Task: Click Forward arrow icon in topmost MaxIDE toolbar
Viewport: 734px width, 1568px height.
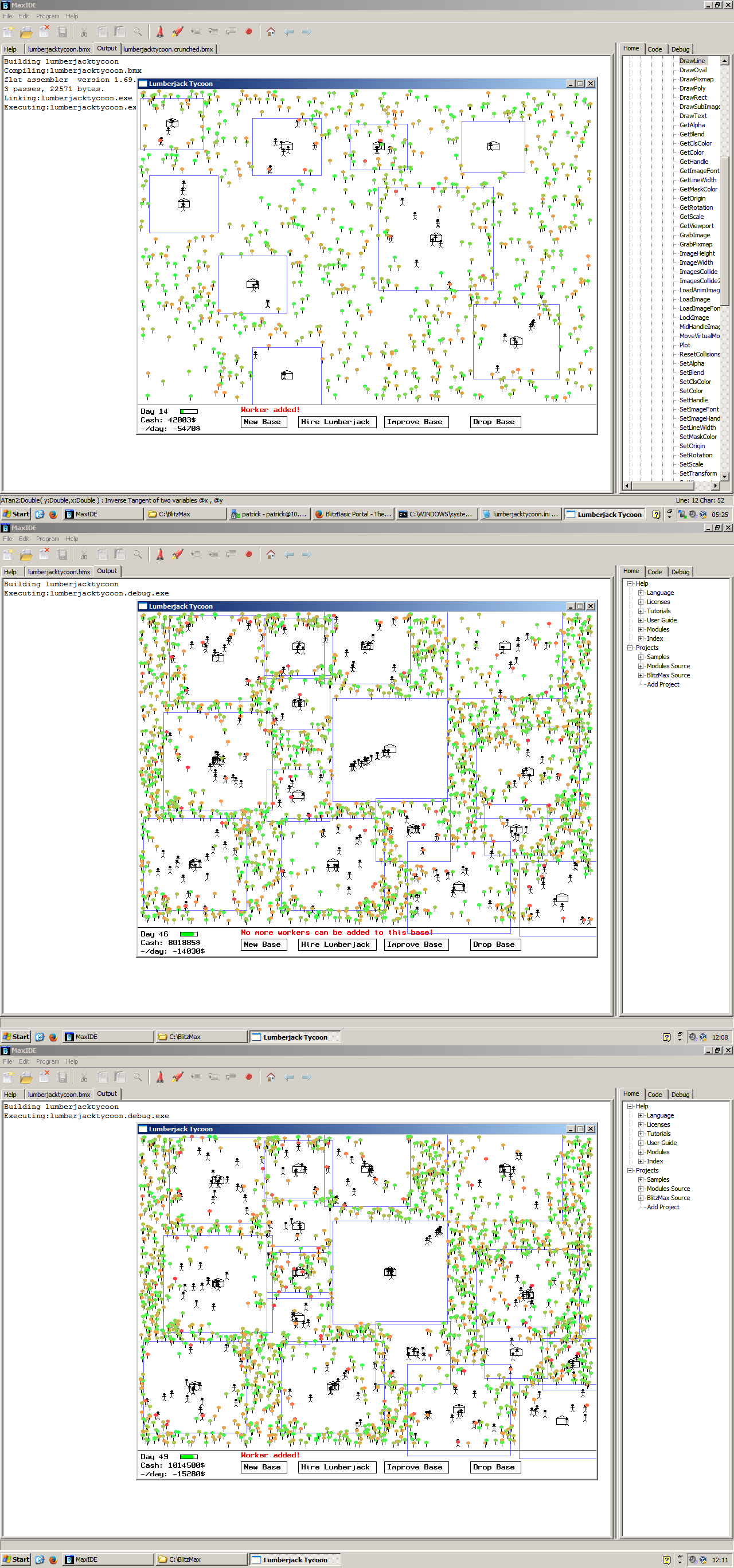Action: click(x=306, y=32)
